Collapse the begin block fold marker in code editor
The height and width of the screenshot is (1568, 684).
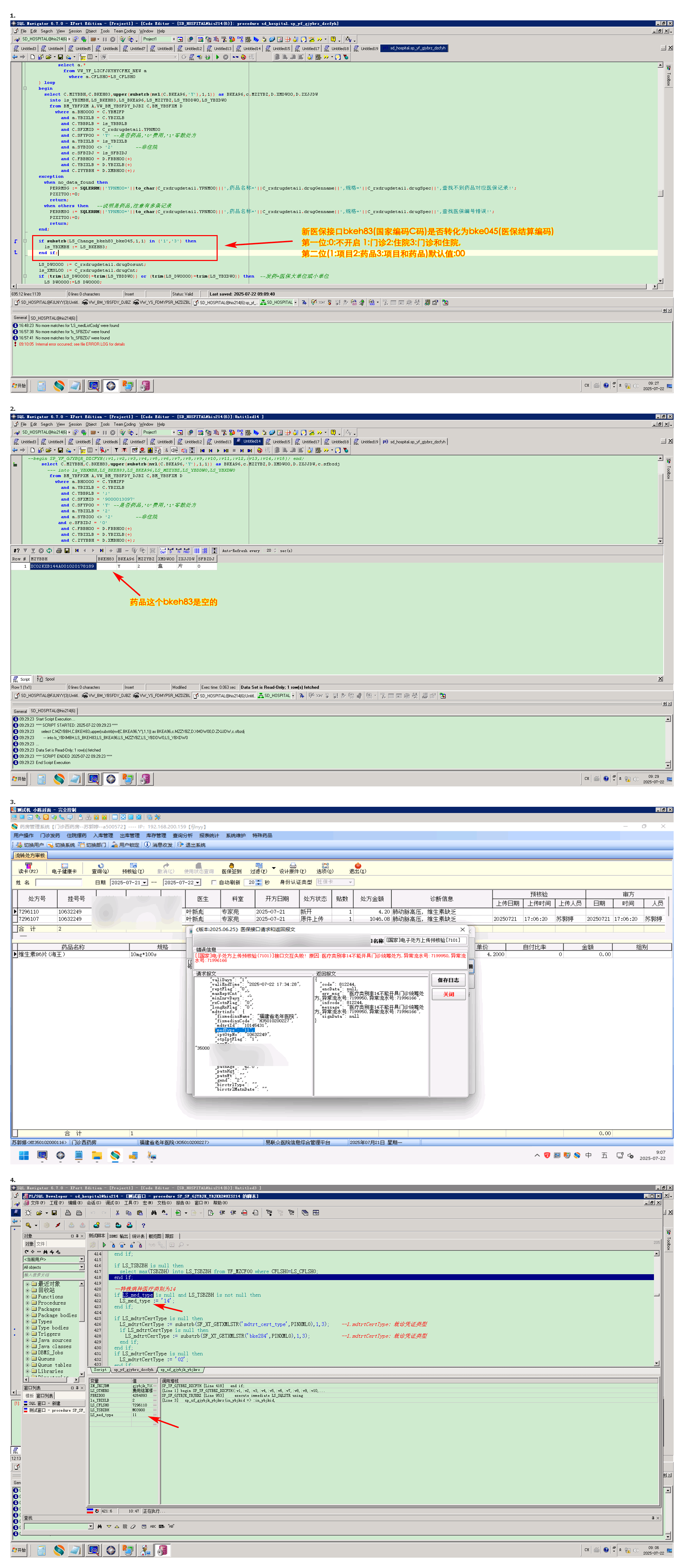pos(25,88)
